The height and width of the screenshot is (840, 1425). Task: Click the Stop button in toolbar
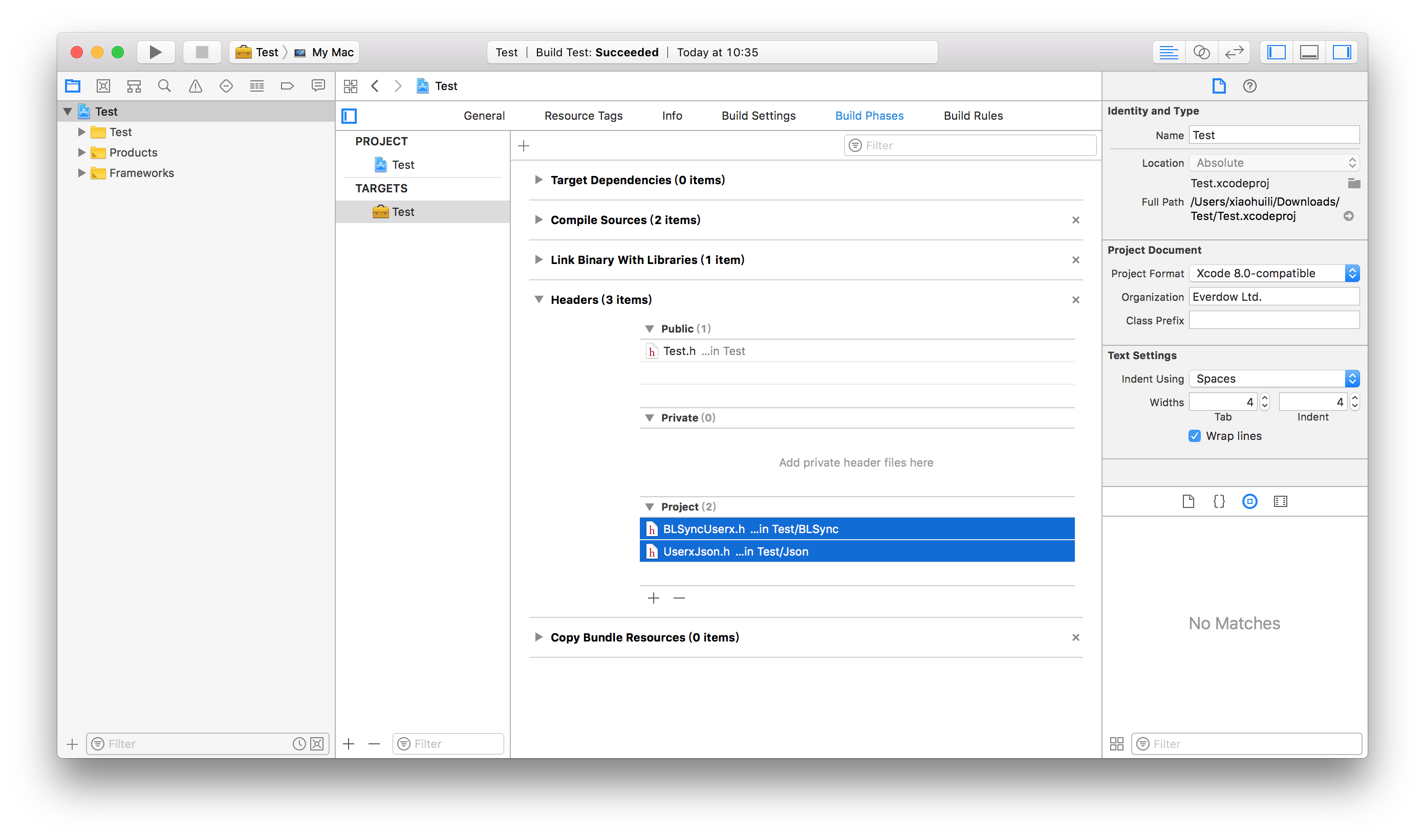[x=202, y=52]
